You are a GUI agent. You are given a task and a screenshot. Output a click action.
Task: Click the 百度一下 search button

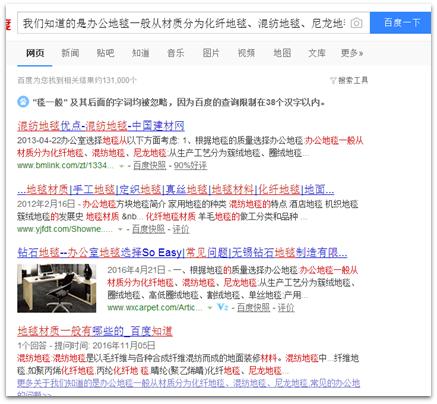tap(400, 23)
